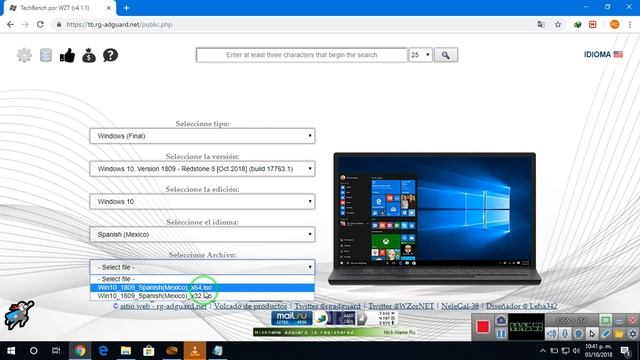The height and width of the screenshot is (360, 640).
Task: Open the Seleccione la edición dropdown
Action: 202,202
